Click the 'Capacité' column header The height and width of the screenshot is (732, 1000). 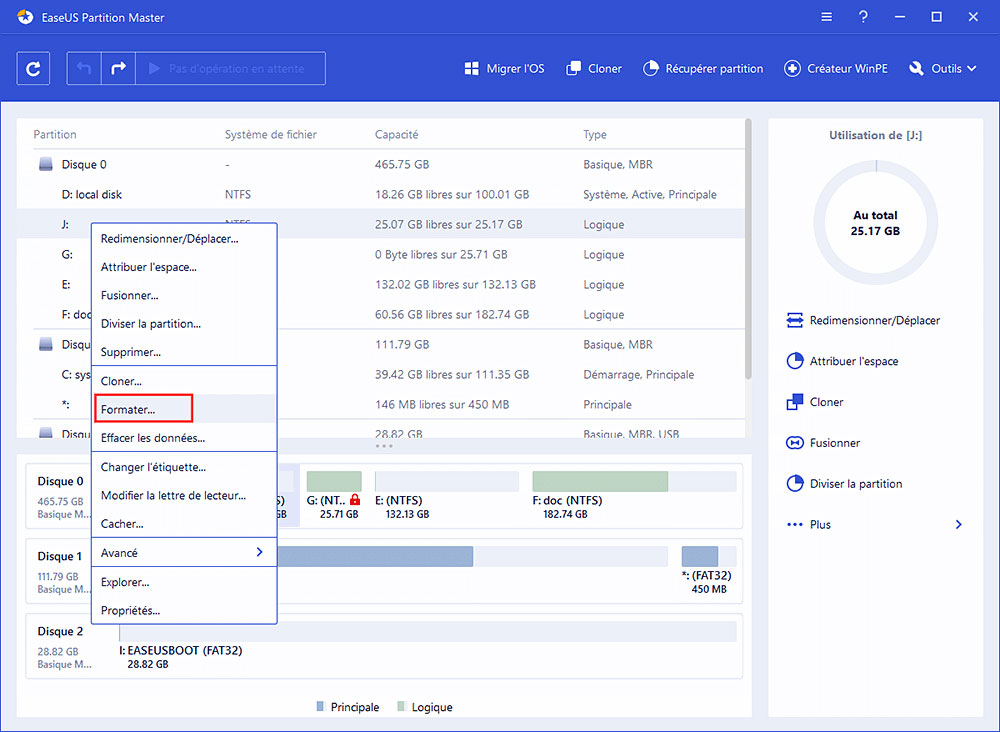pos(397,135)
